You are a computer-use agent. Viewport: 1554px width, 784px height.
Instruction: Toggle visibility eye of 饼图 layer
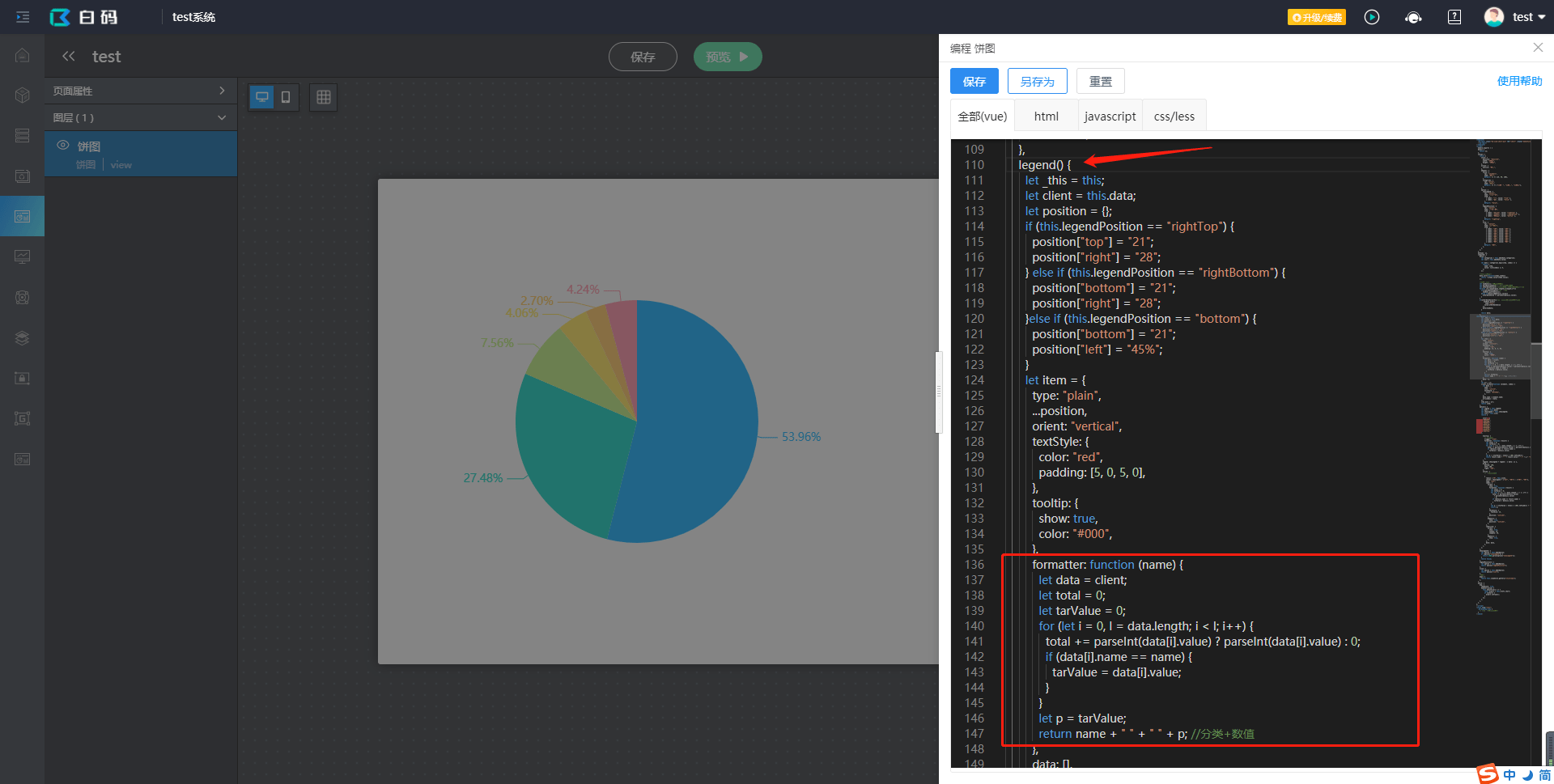pos(63,145)
